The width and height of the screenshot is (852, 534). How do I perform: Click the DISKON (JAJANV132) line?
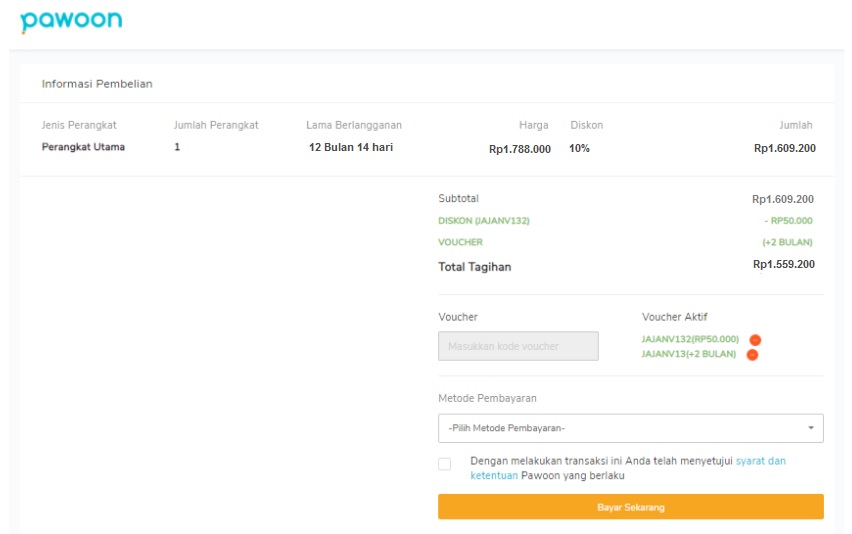coord(625,221)
